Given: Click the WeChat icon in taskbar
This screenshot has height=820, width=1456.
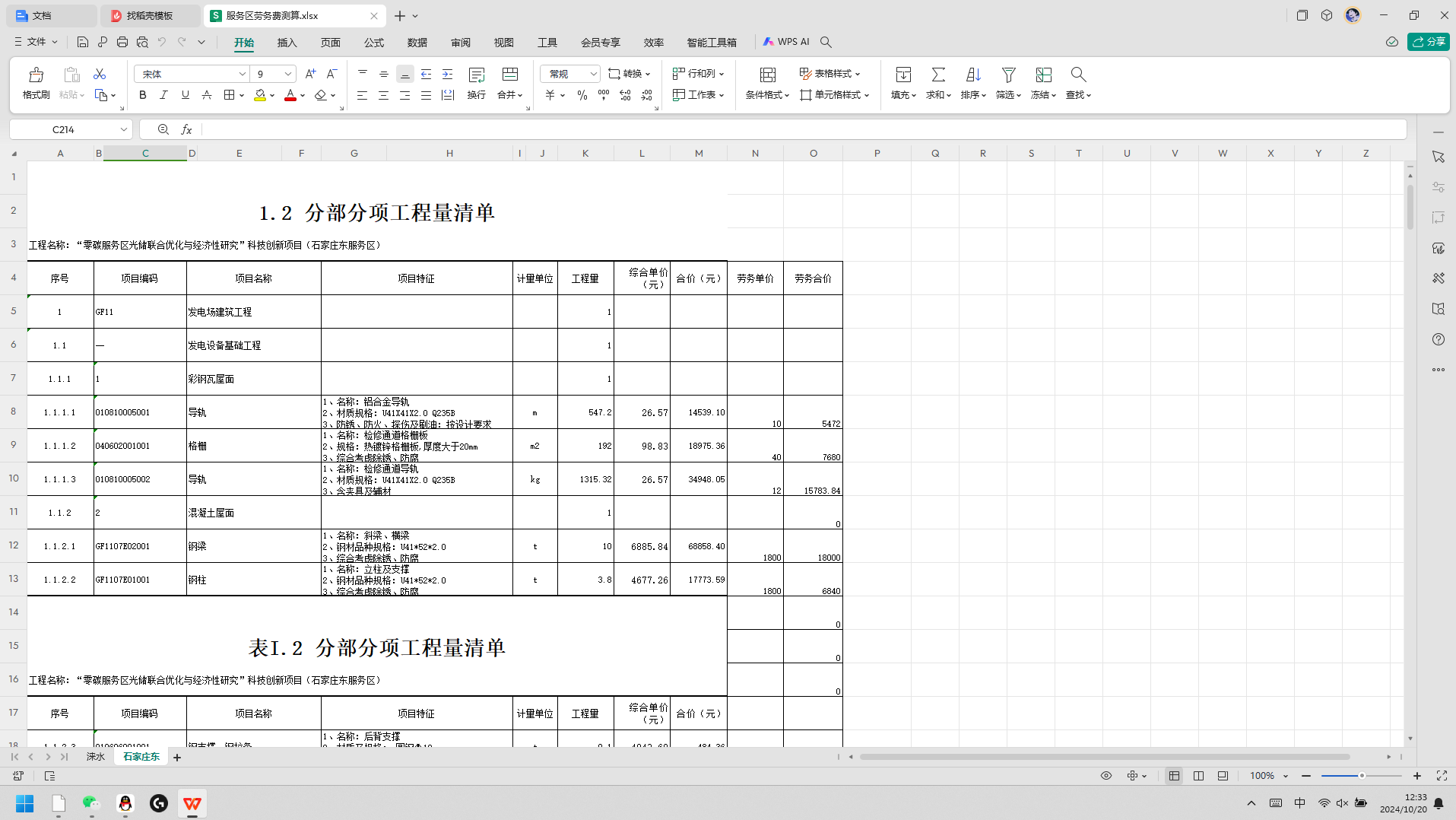Looking at the screenshot, I should 91,803.
